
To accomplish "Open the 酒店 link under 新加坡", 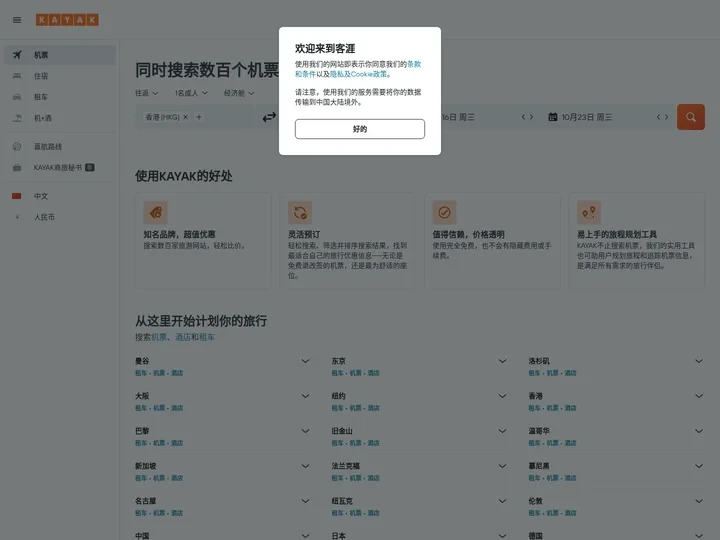I will point(177,478).
